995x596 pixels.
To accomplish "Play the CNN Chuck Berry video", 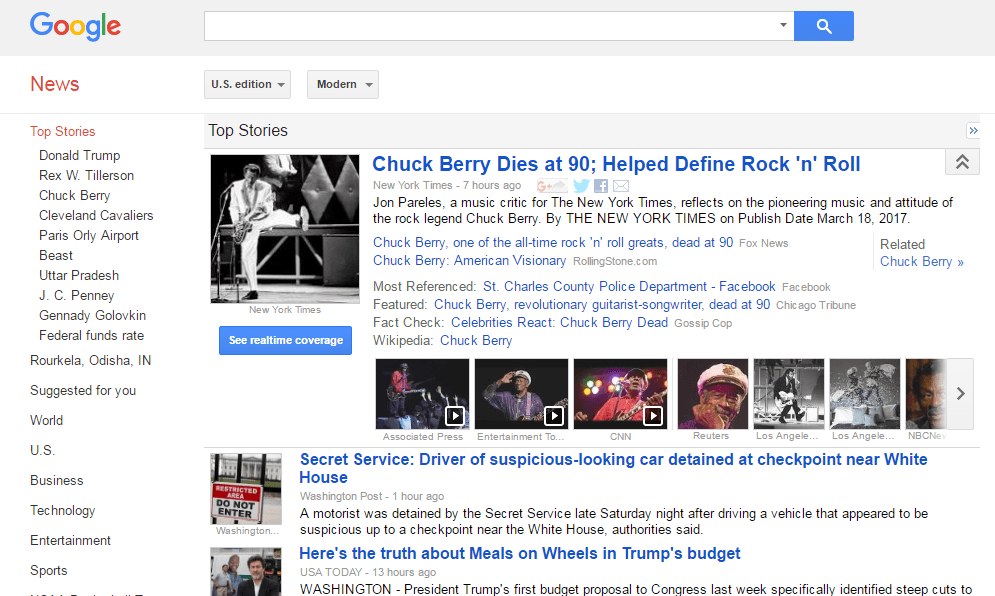I will click(x=655, y=416).
